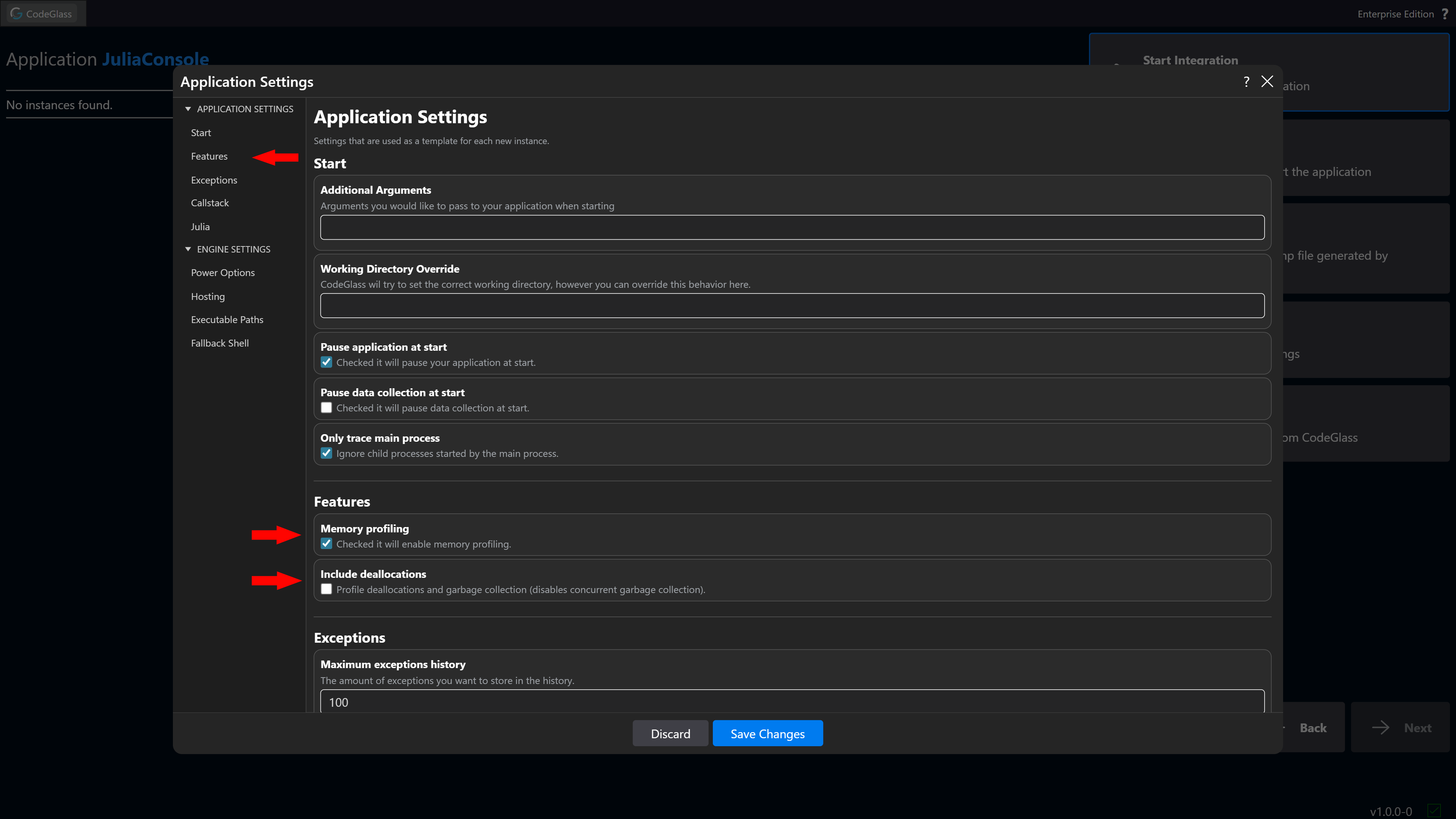The width and height of the screenshot is (1456, 819).
Task: Click the Memory profiling heading
Action: 364,529
